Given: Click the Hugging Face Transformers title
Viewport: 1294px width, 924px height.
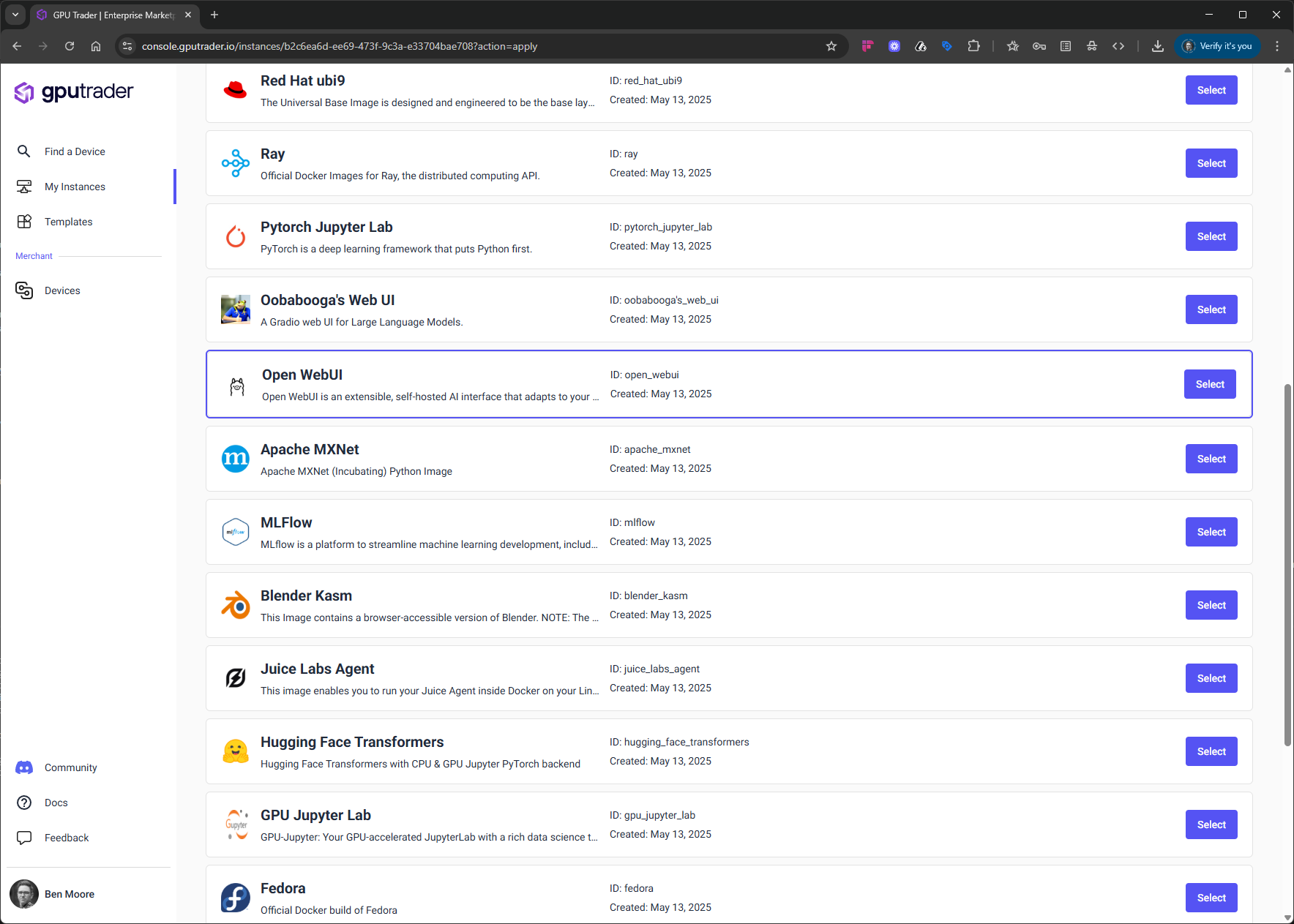Looking at the screenshot, I should [352, 742].
